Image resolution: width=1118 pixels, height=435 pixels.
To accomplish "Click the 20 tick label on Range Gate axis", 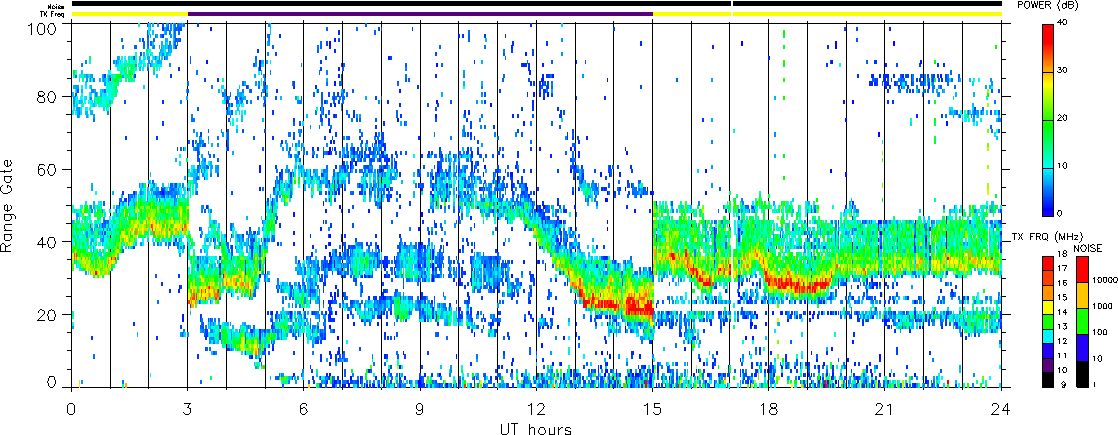I will (47, 314).
